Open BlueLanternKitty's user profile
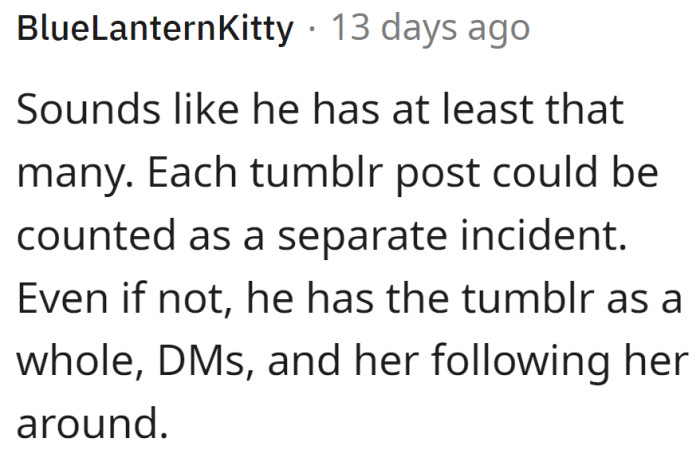Screen dimensions: 700x450 click(156, 30)
